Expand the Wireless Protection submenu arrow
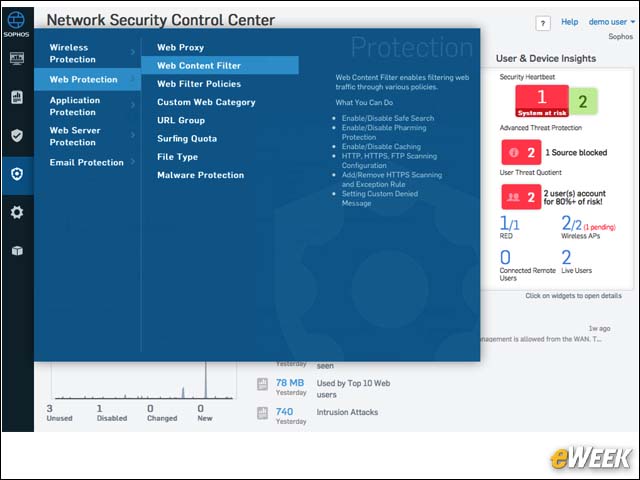 [x=133, y=52]
